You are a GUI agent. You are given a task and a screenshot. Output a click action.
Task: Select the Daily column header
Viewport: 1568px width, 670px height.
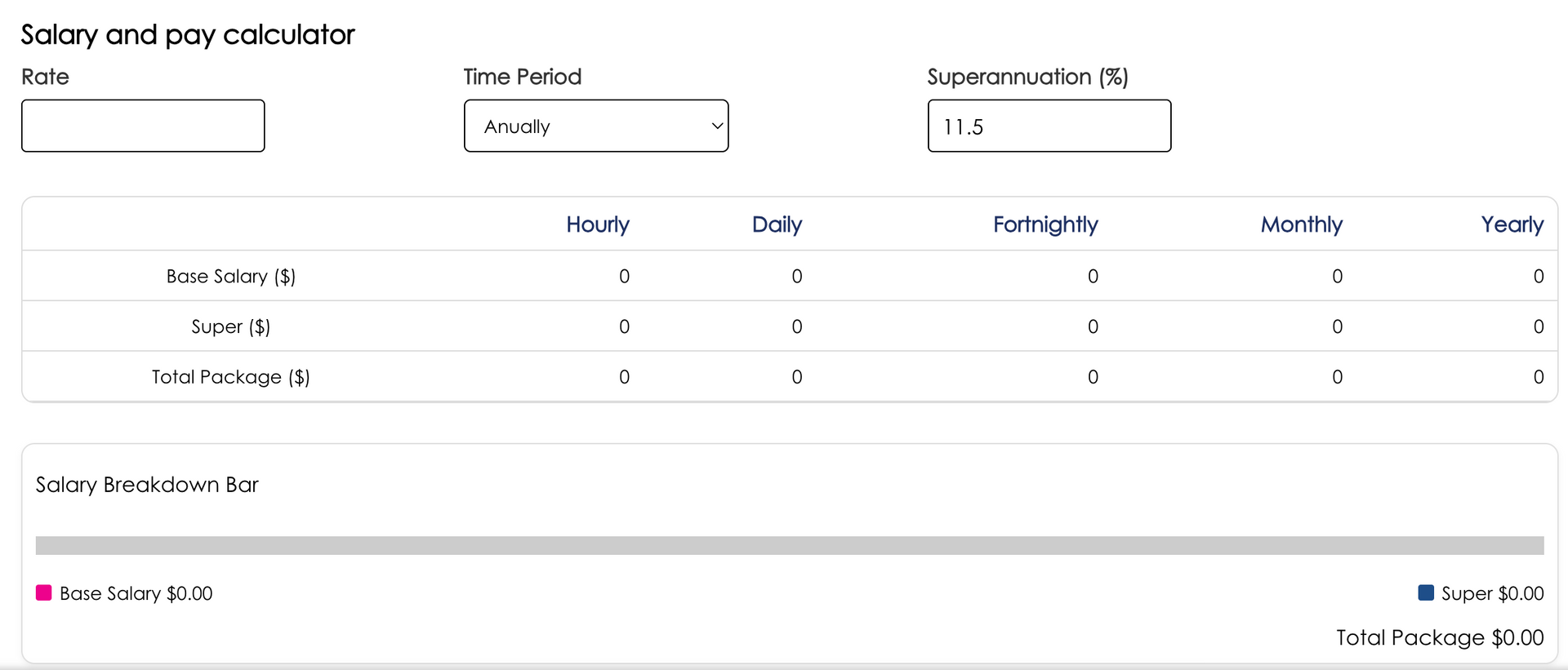pyautogui.click(x=777, y=224)
